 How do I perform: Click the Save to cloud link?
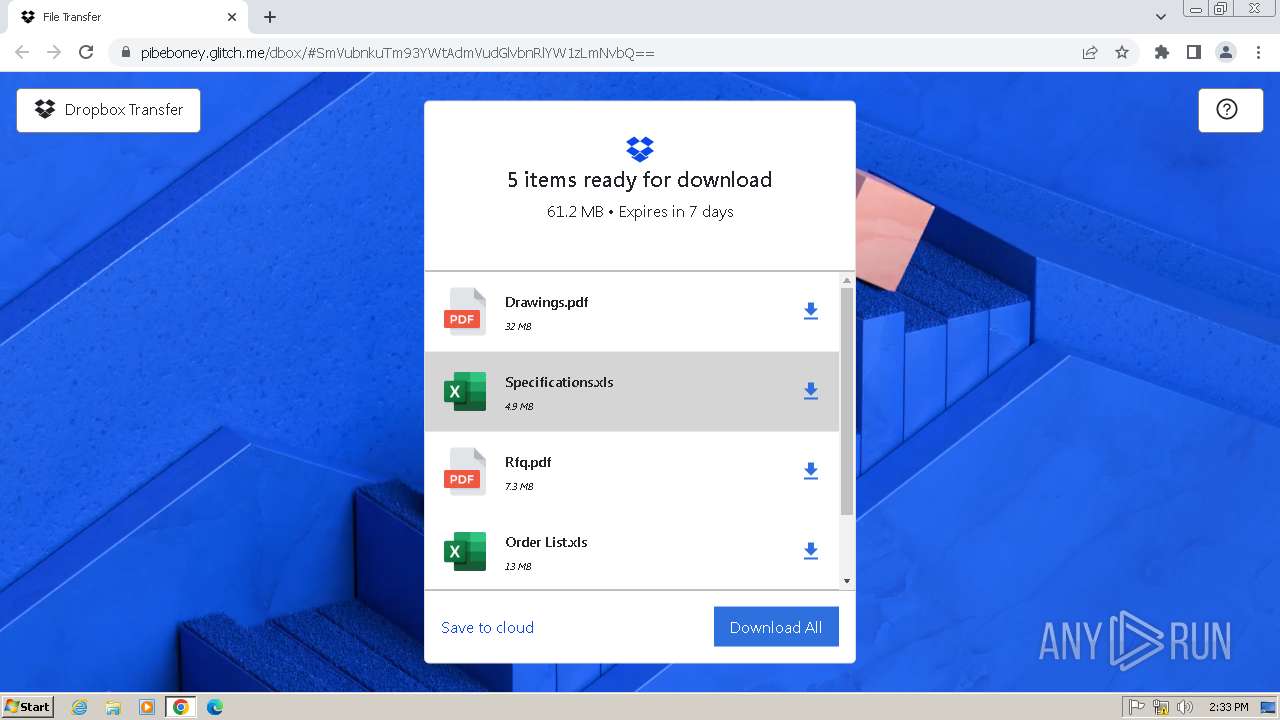pos(487,627)
